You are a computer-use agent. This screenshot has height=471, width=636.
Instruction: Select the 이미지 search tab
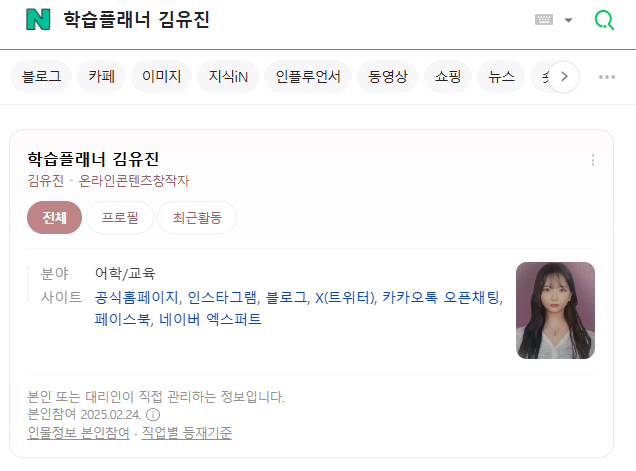(x=161, y=77)
